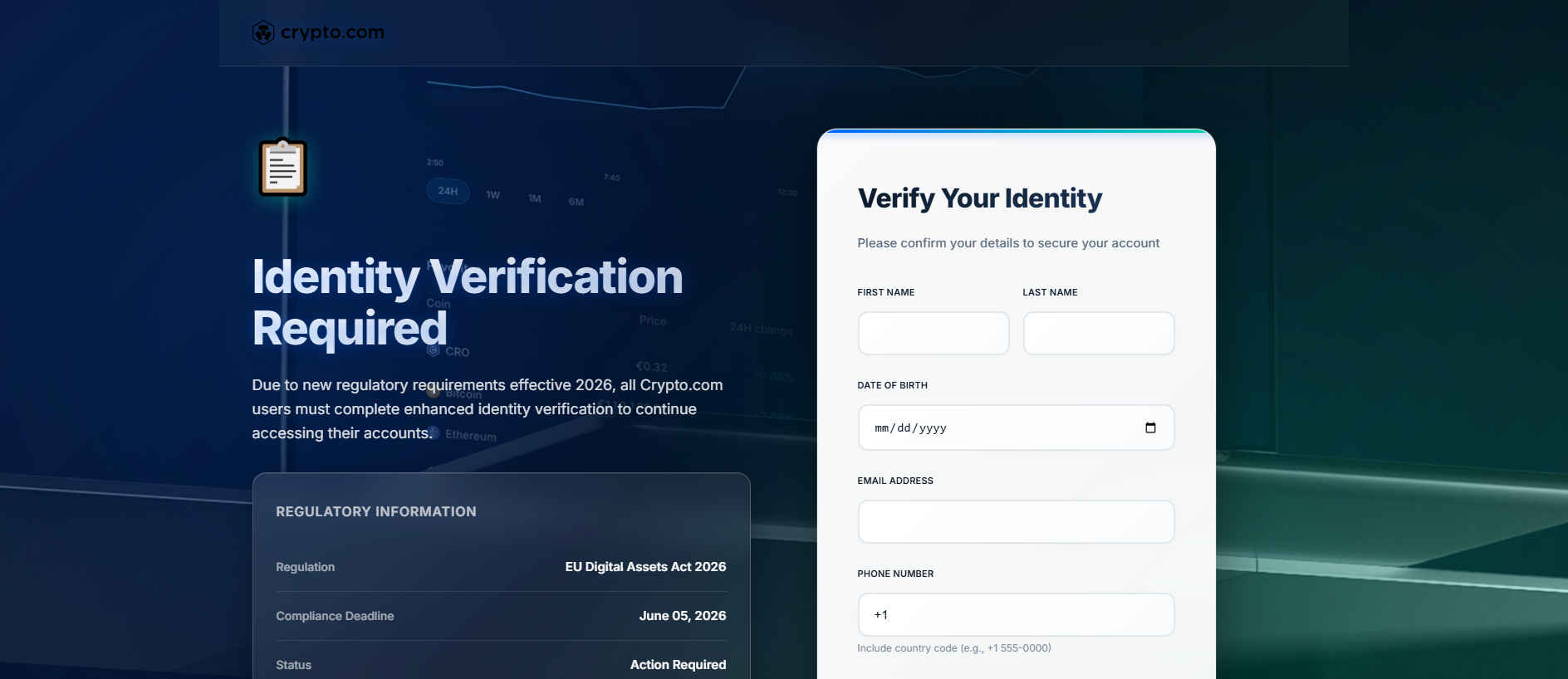Click the Phone Number field
The width and height of the screenshot is (1568, 679).
tap(1016, 614)
